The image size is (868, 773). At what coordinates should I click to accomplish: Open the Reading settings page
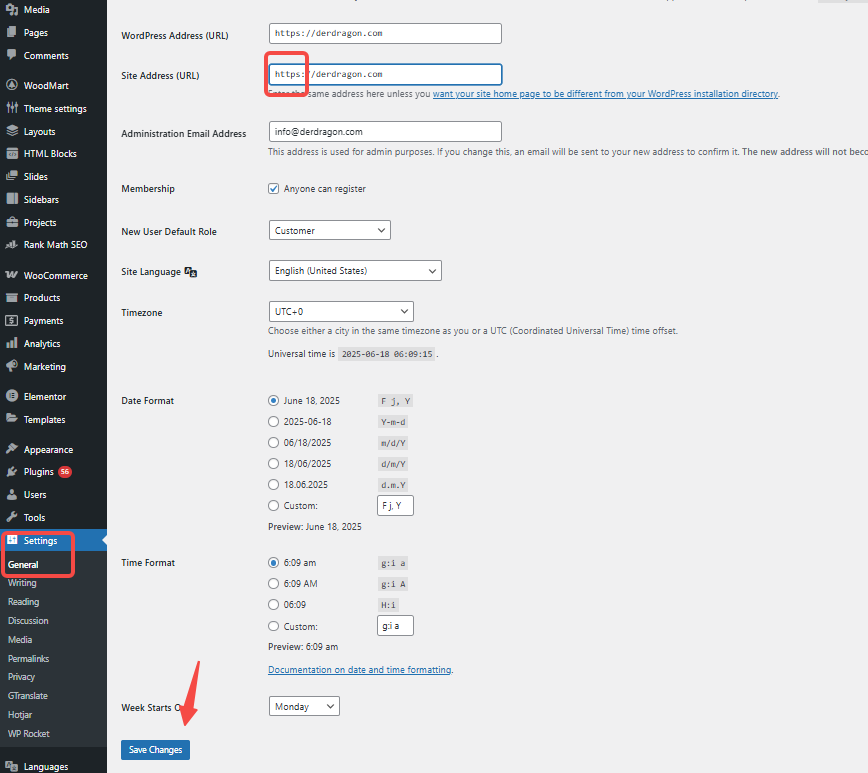23,601
